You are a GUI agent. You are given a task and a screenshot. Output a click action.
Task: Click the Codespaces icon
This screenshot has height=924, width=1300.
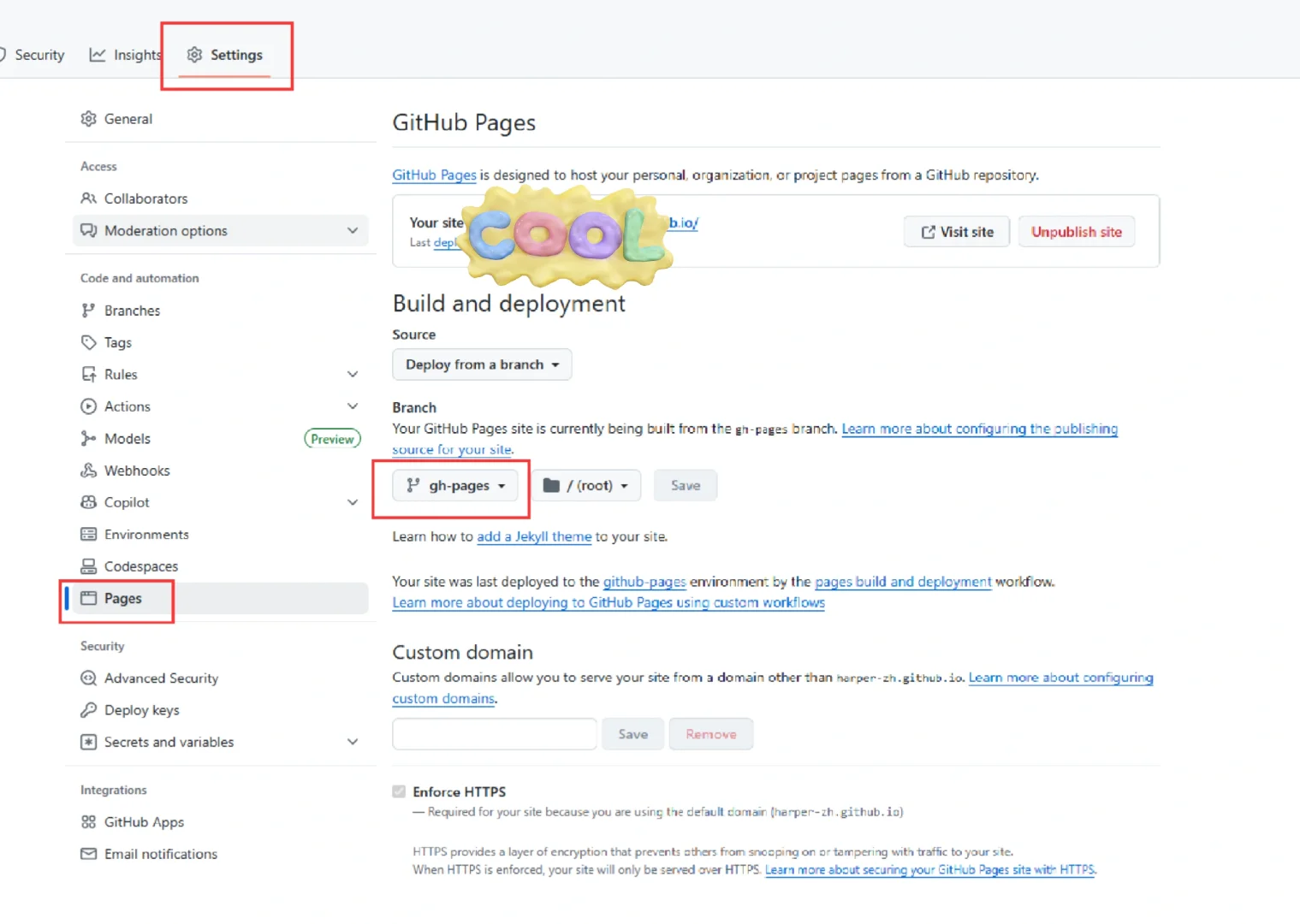[88, 566]
